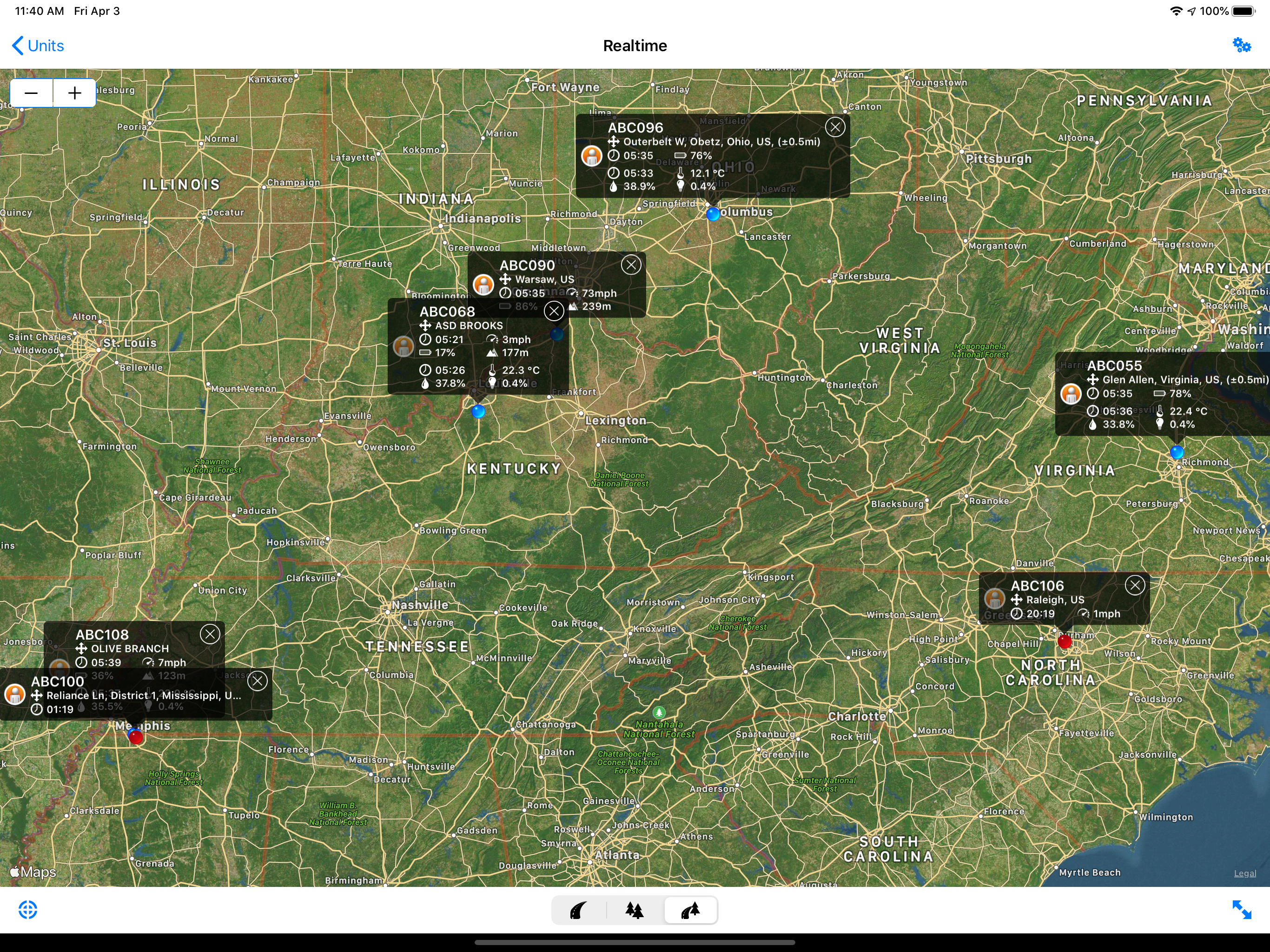1270x952 pixels.
Task: Tap the ABC100 unit avatar icon
Action: point(15,694)
